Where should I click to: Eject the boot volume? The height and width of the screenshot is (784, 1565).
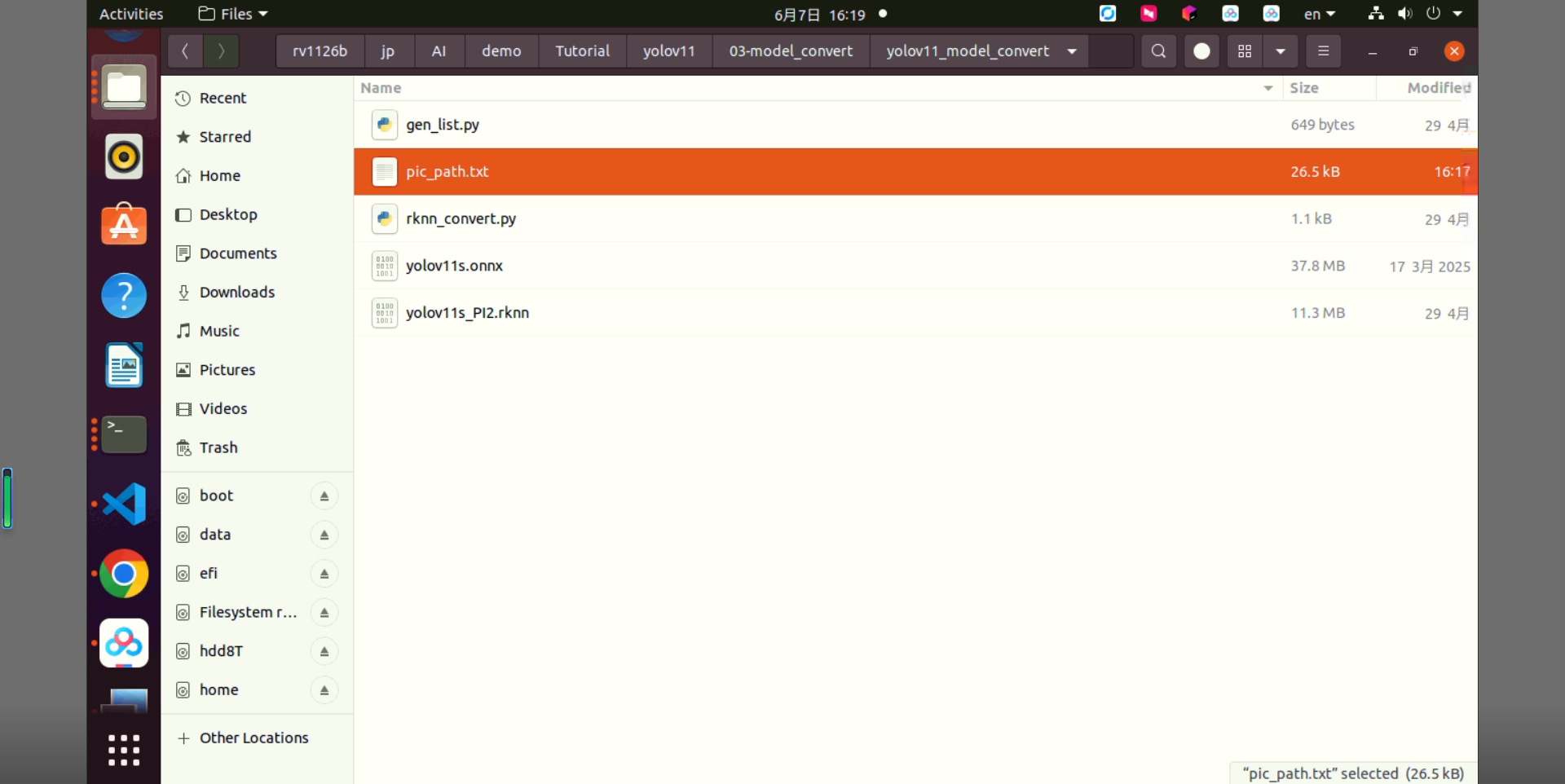click(x=324, y=496)
